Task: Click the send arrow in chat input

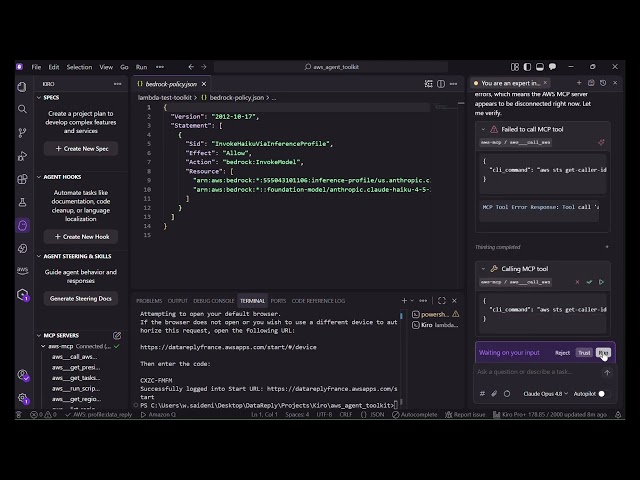Action: click(x=607, y=372)
